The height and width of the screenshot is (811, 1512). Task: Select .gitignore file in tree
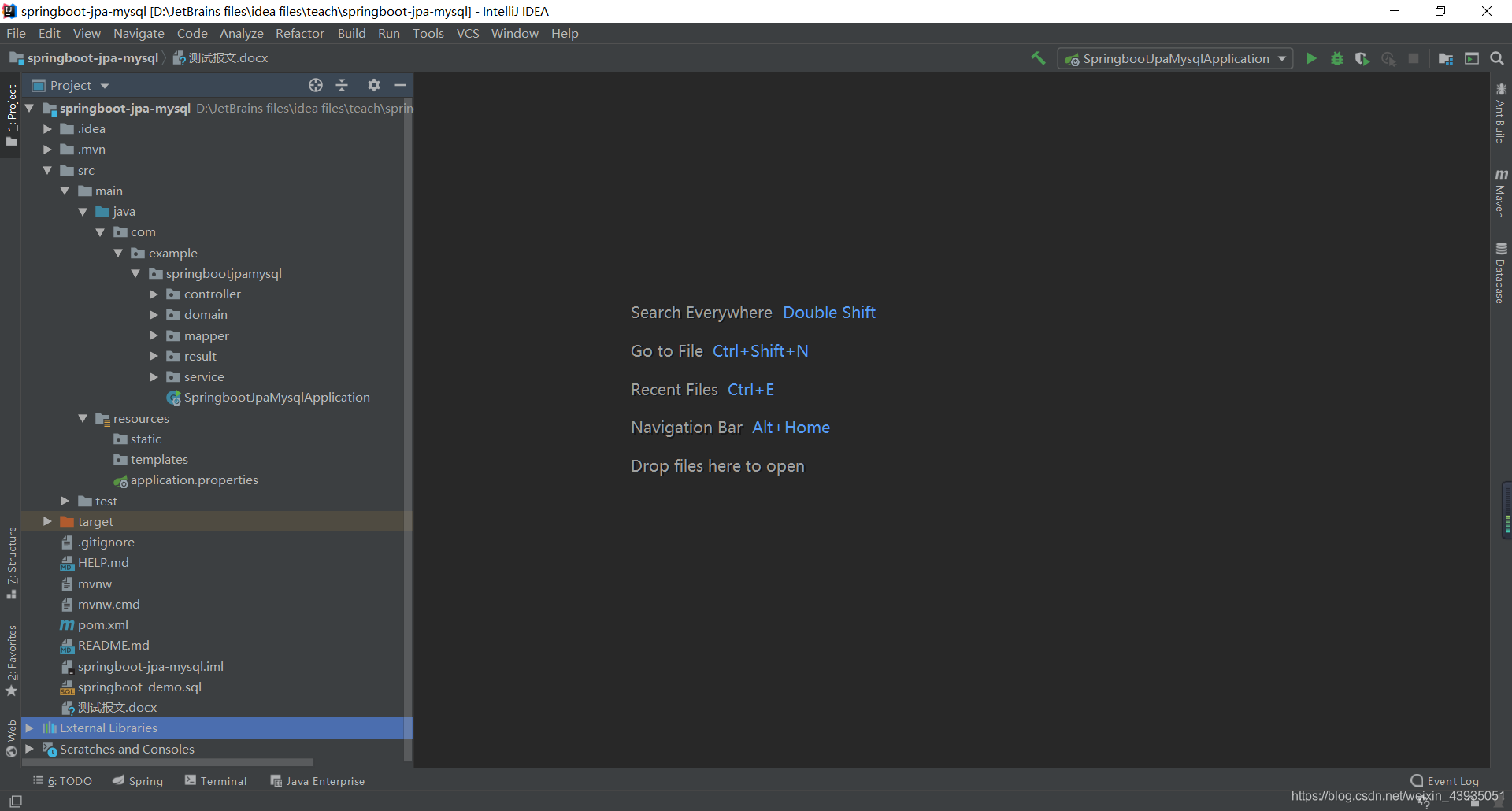pos(98,543)
